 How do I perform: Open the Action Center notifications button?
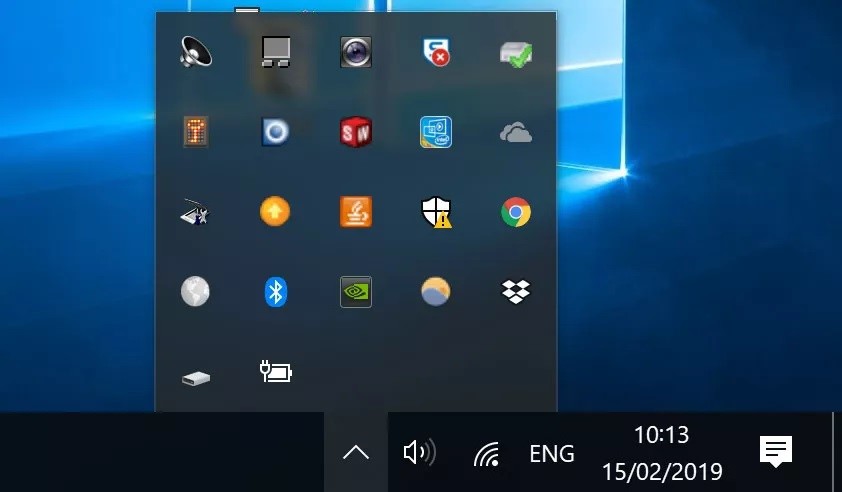(776, 452)
